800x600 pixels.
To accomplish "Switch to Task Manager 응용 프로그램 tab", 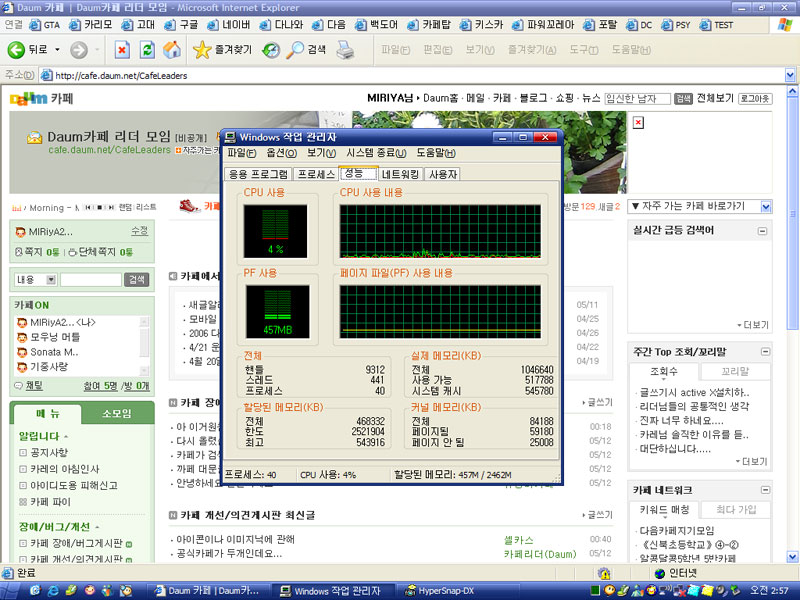I will (x=258, y=174).
